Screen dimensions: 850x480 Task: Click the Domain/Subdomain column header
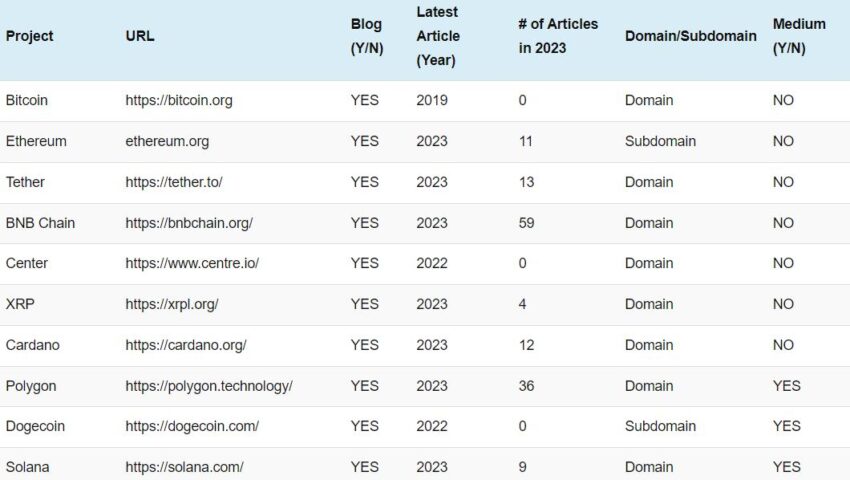(x=690, y=36)
